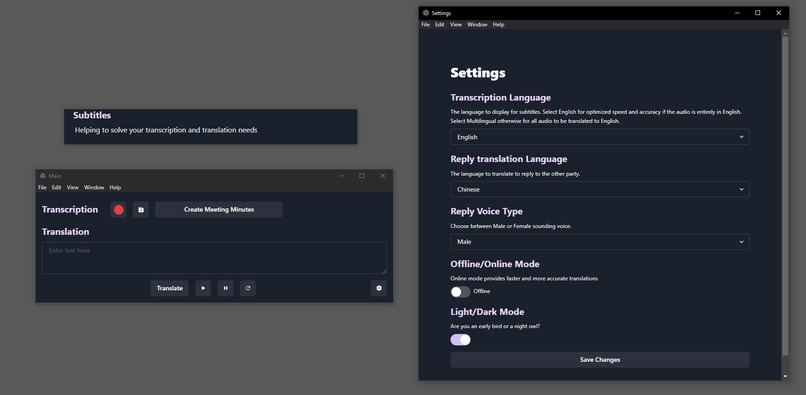The height and width of the screenshot is (395, 806).
Task: Open File menu in Settings window
Action: 425,25
